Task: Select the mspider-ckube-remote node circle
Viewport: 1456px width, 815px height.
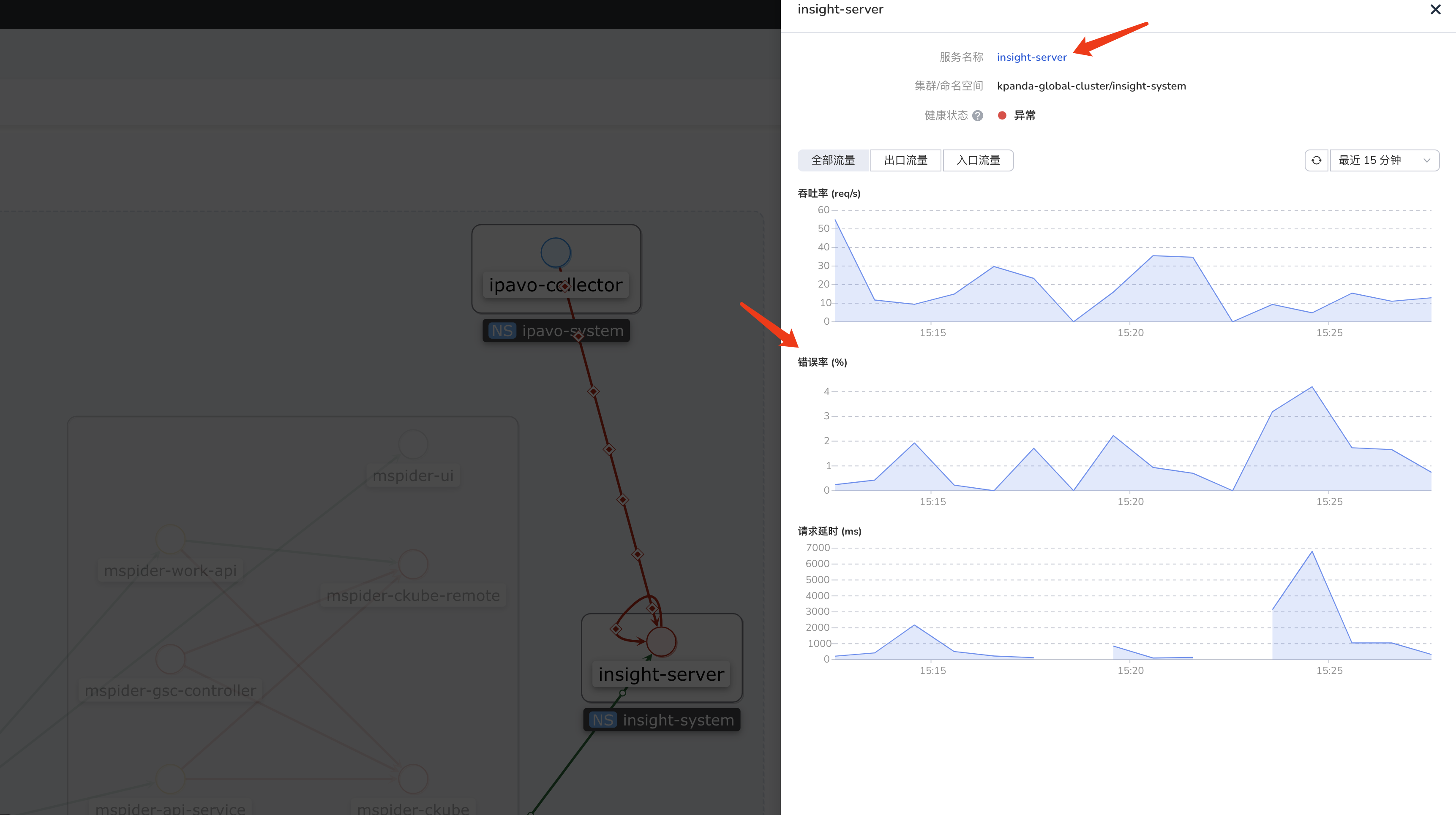Action: pos(413,564)
